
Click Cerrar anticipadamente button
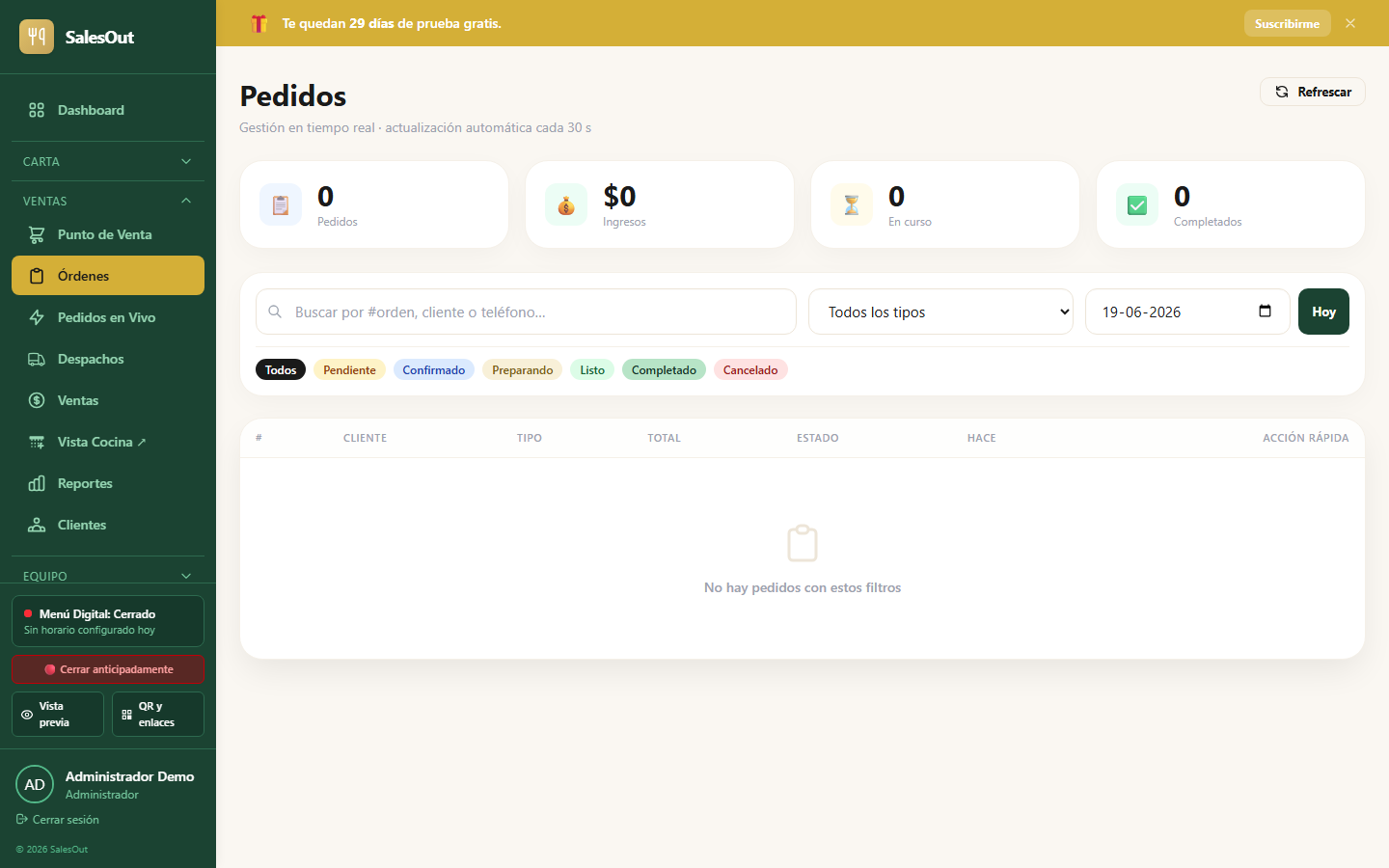(x=108, y=669)
